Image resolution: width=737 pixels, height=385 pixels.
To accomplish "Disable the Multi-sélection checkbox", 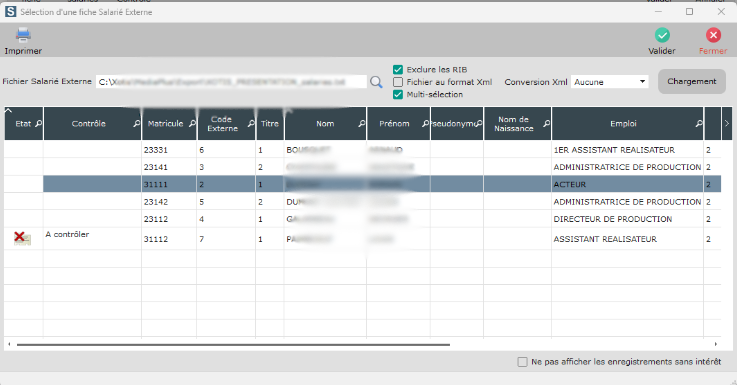I will tap(398, 94).
